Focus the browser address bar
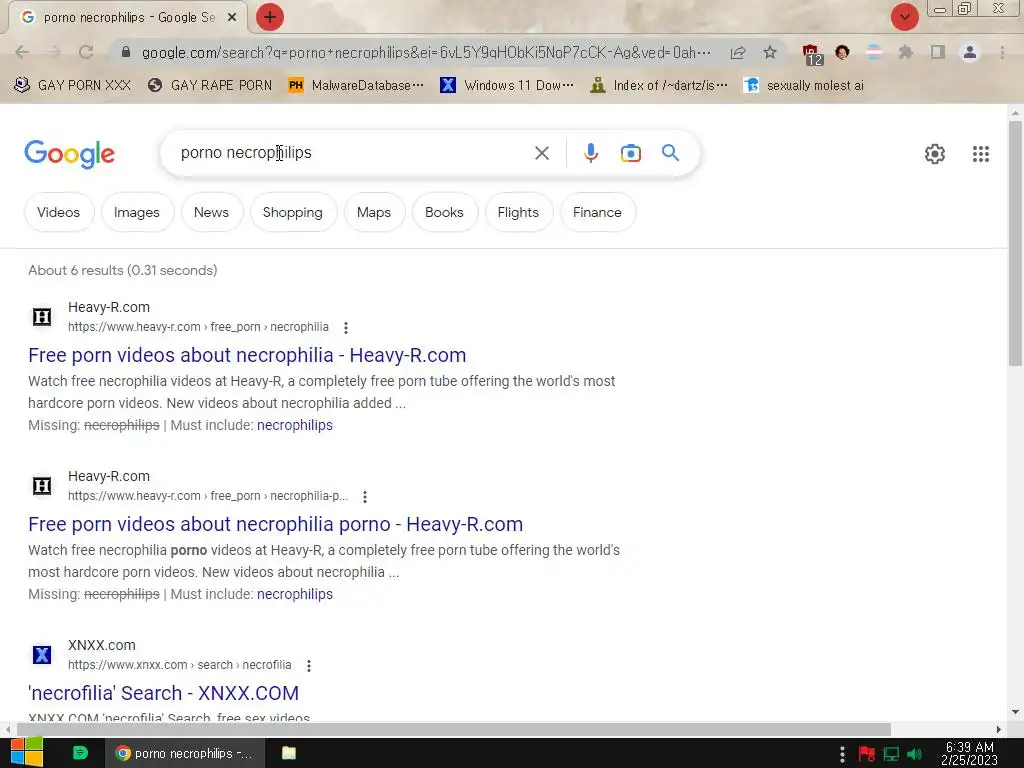Screen dimensions: 1024x768 click(426, 52)
